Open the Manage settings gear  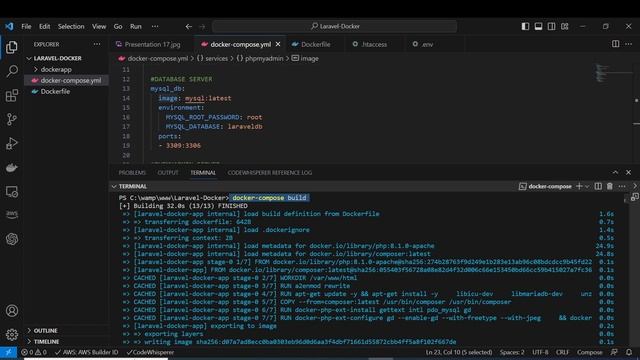12,335
